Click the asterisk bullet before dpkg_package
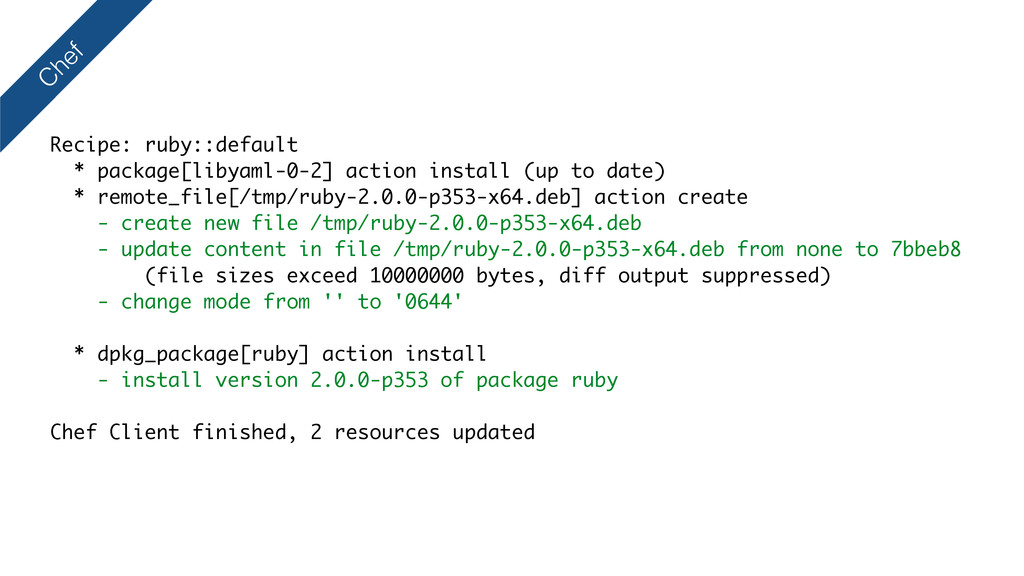This screenshot has height=576, width=1024. click(x=79, y=352)
